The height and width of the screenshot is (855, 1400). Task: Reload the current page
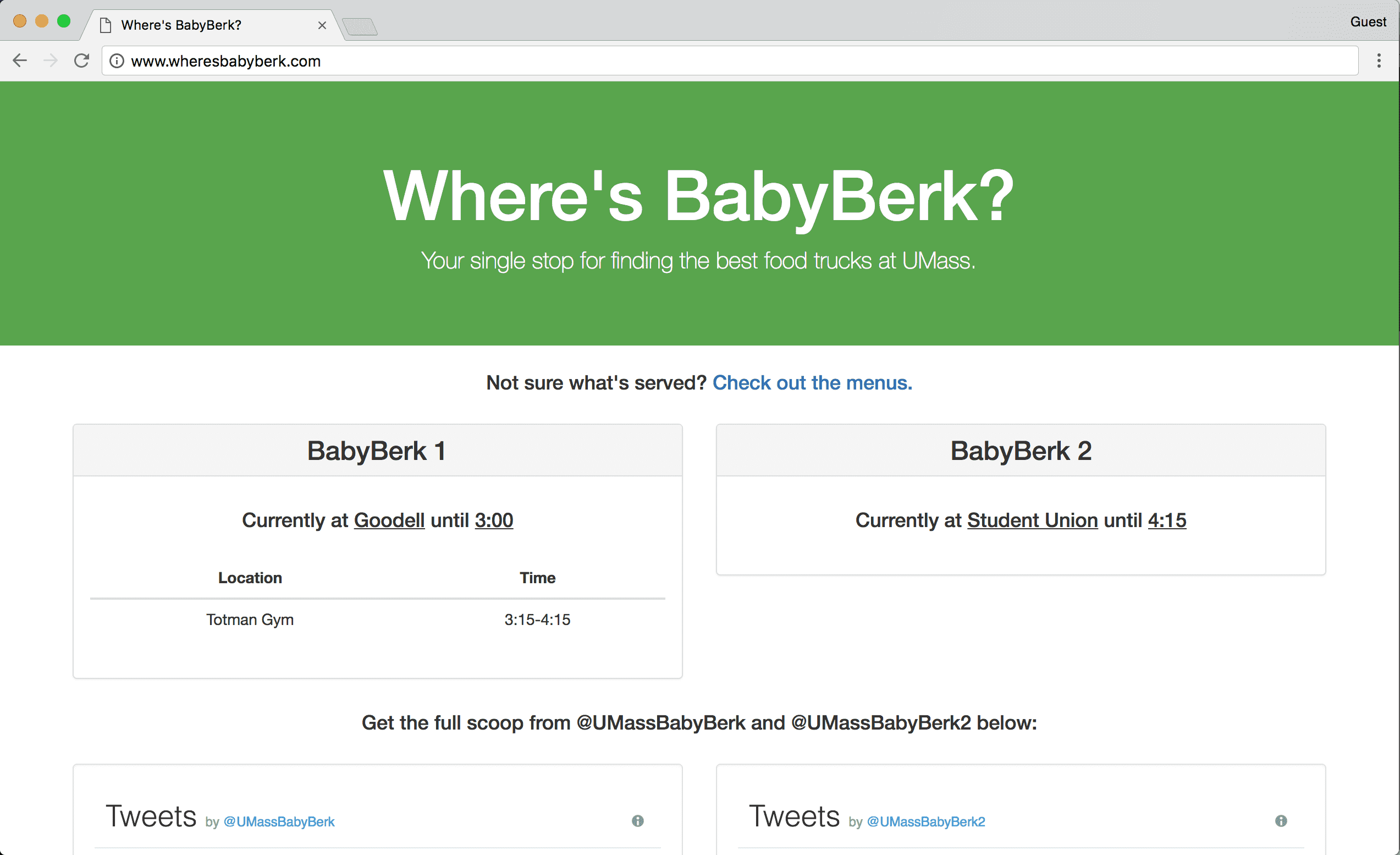pos(82,61)
